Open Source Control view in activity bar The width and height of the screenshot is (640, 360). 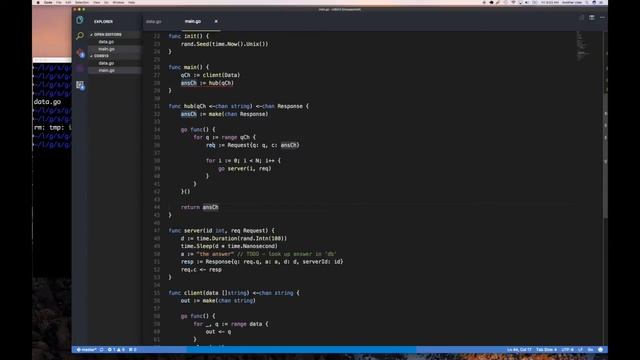point(80,52)
